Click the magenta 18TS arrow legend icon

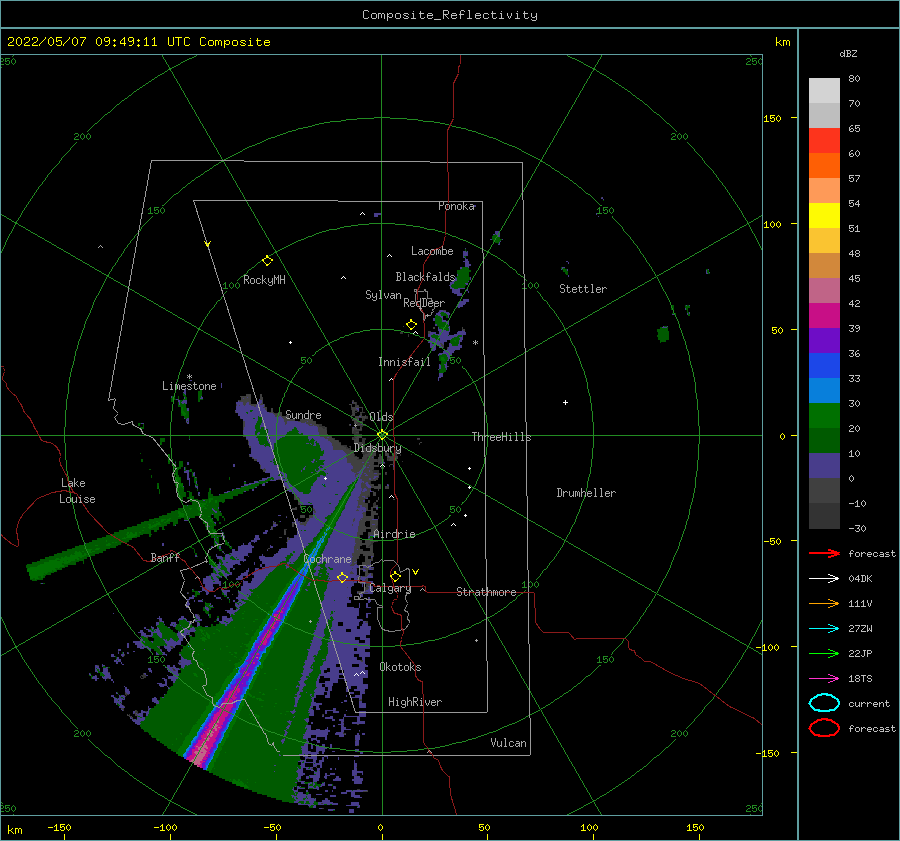824,678
